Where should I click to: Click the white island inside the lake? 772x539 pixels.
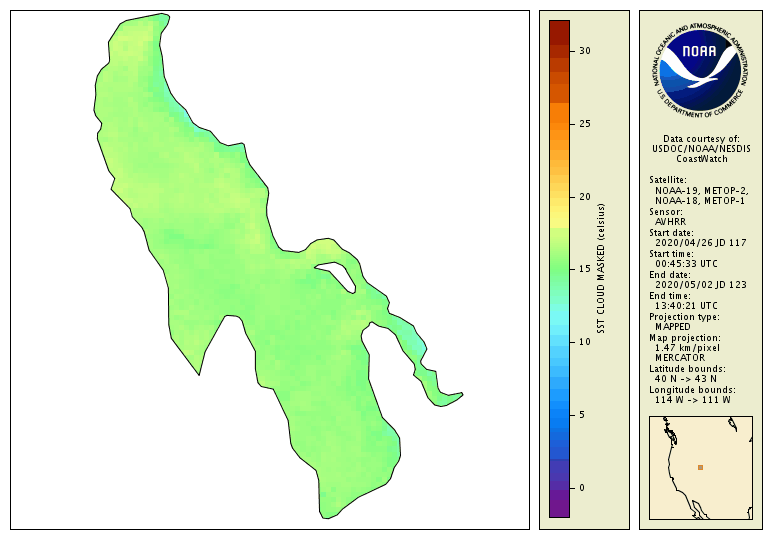point(338,276)
